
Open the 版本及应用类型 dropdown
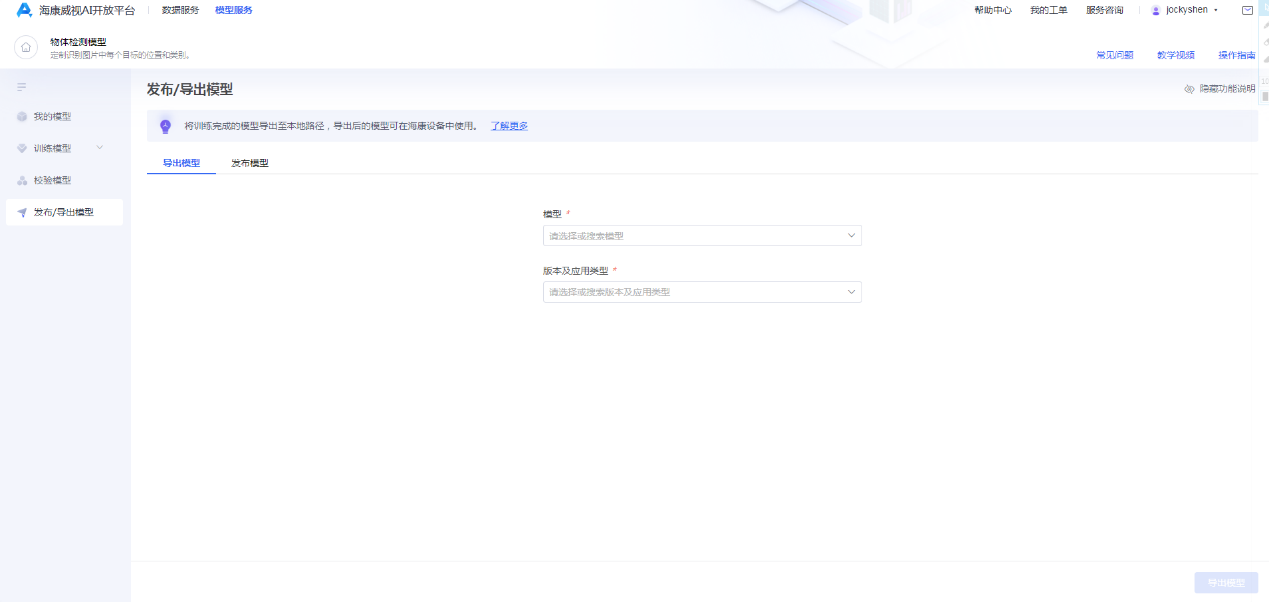tap(701, 292)
